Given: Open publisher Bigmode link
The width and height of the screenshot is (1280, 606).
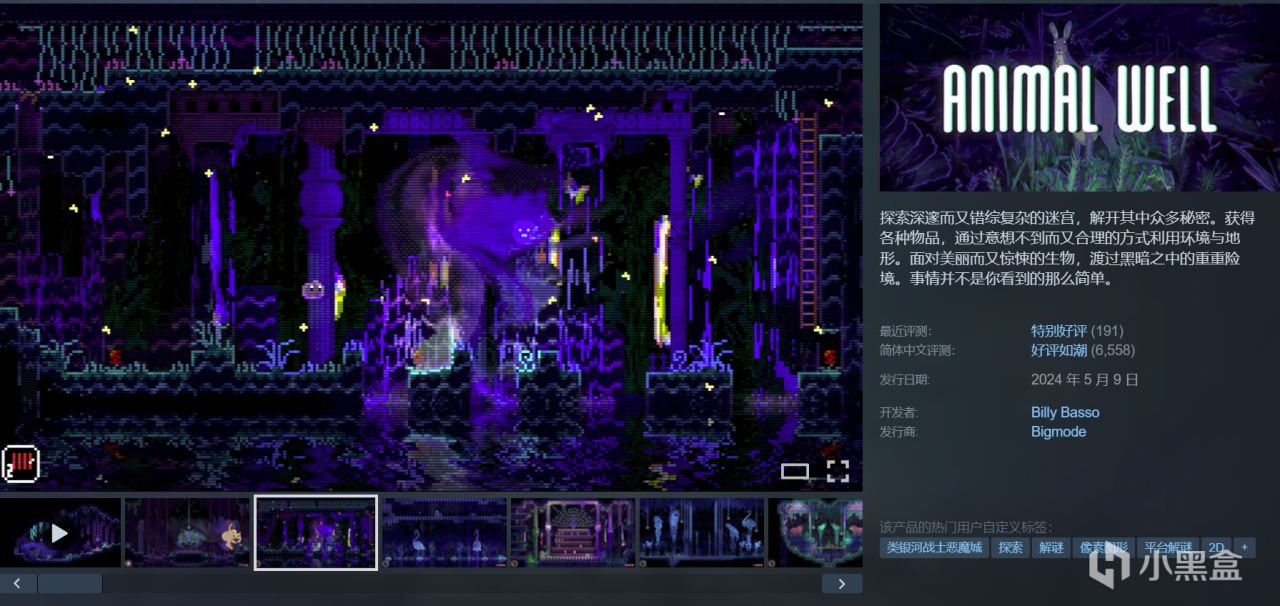Looking at the screenshot, I should click(x=1058, y=432).
